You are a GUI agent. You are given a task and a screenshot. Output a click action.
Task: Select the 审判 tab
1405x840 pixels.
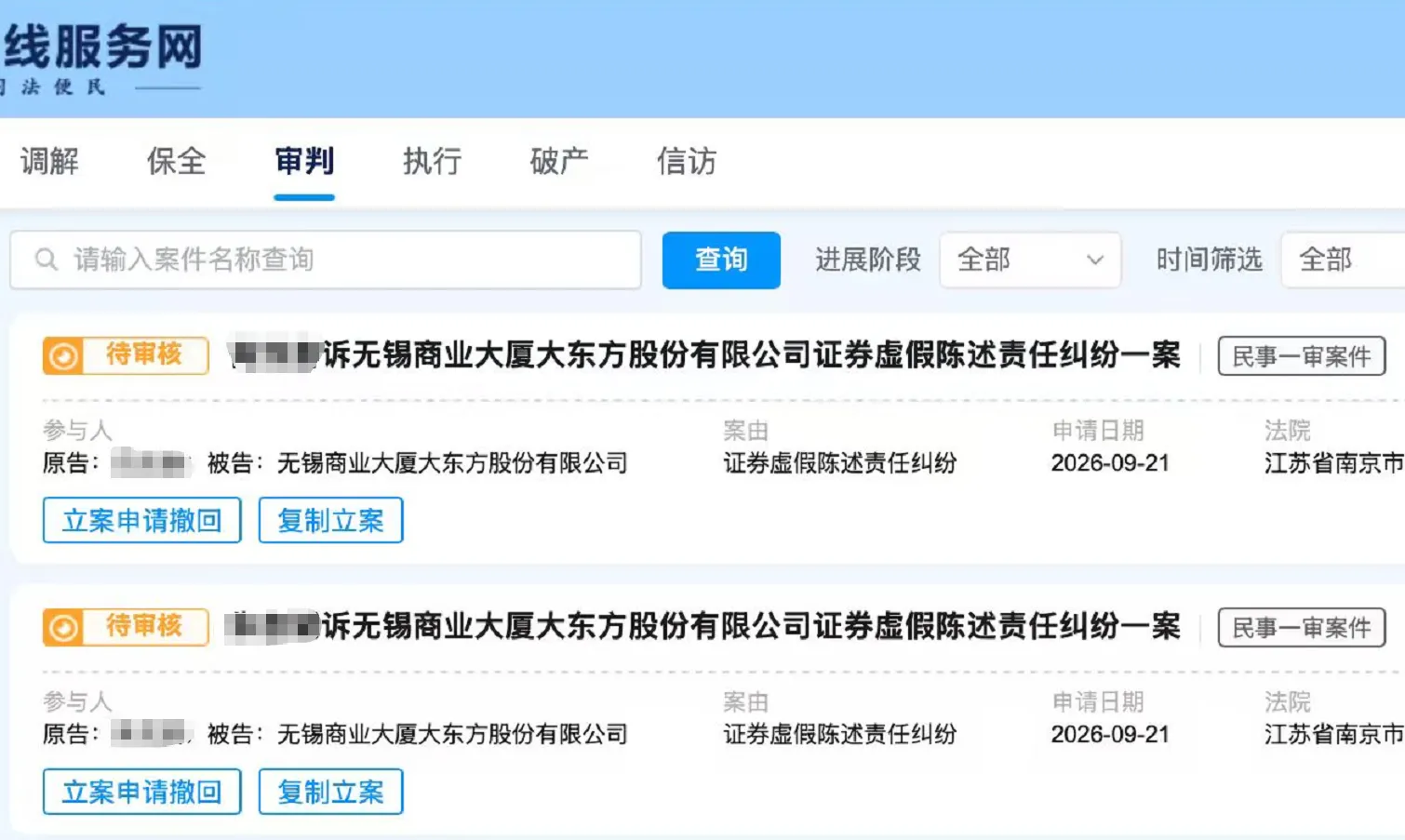pyautogui.click(x=304, y=161)
